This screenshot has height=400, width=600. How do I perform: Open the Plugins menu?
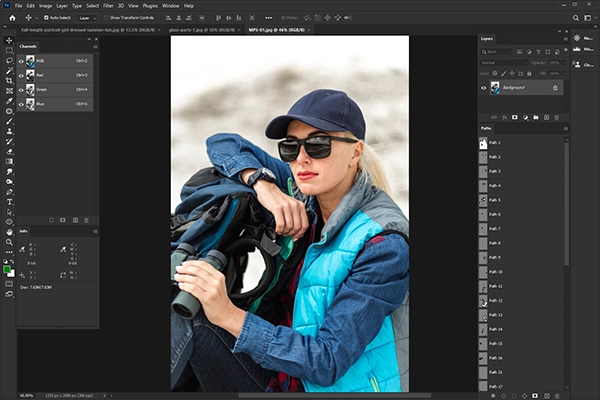(150, 6)
